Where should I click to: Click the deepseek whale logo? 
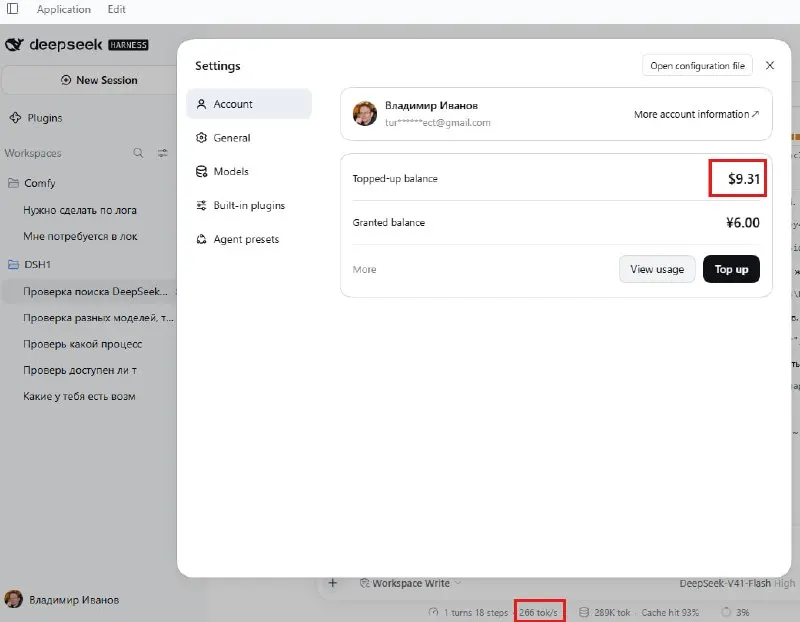pos(14,45)
